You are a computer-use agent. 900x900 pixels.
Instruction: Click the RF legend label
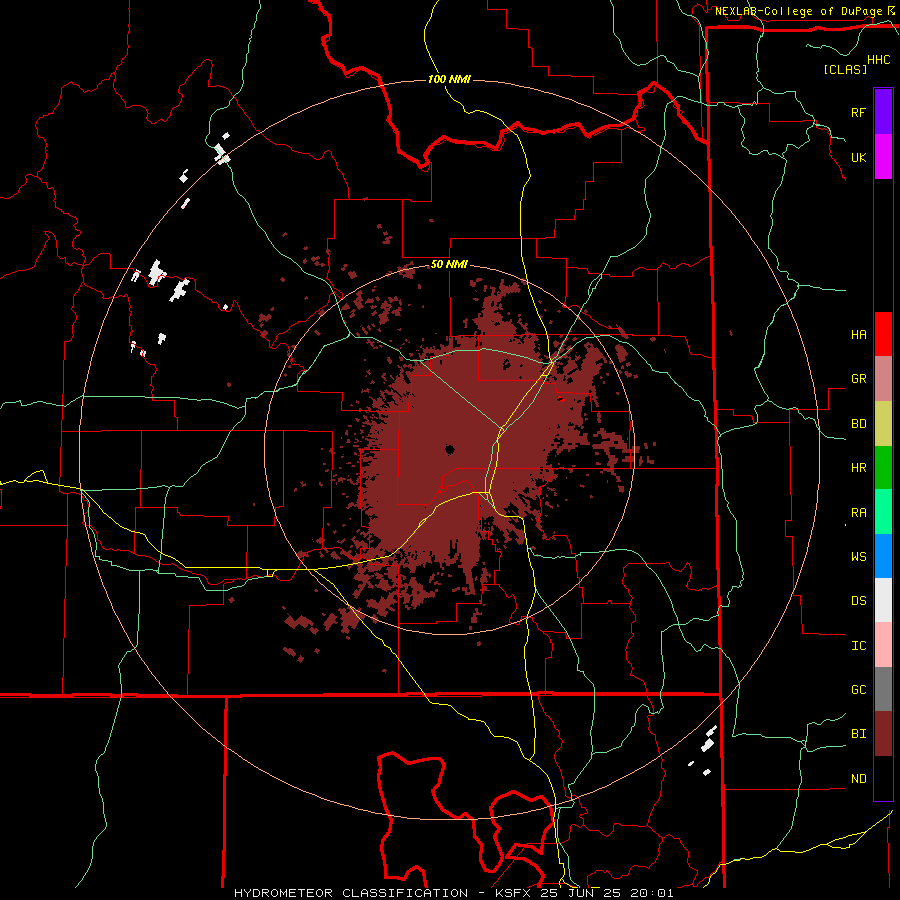click(859, 112)
